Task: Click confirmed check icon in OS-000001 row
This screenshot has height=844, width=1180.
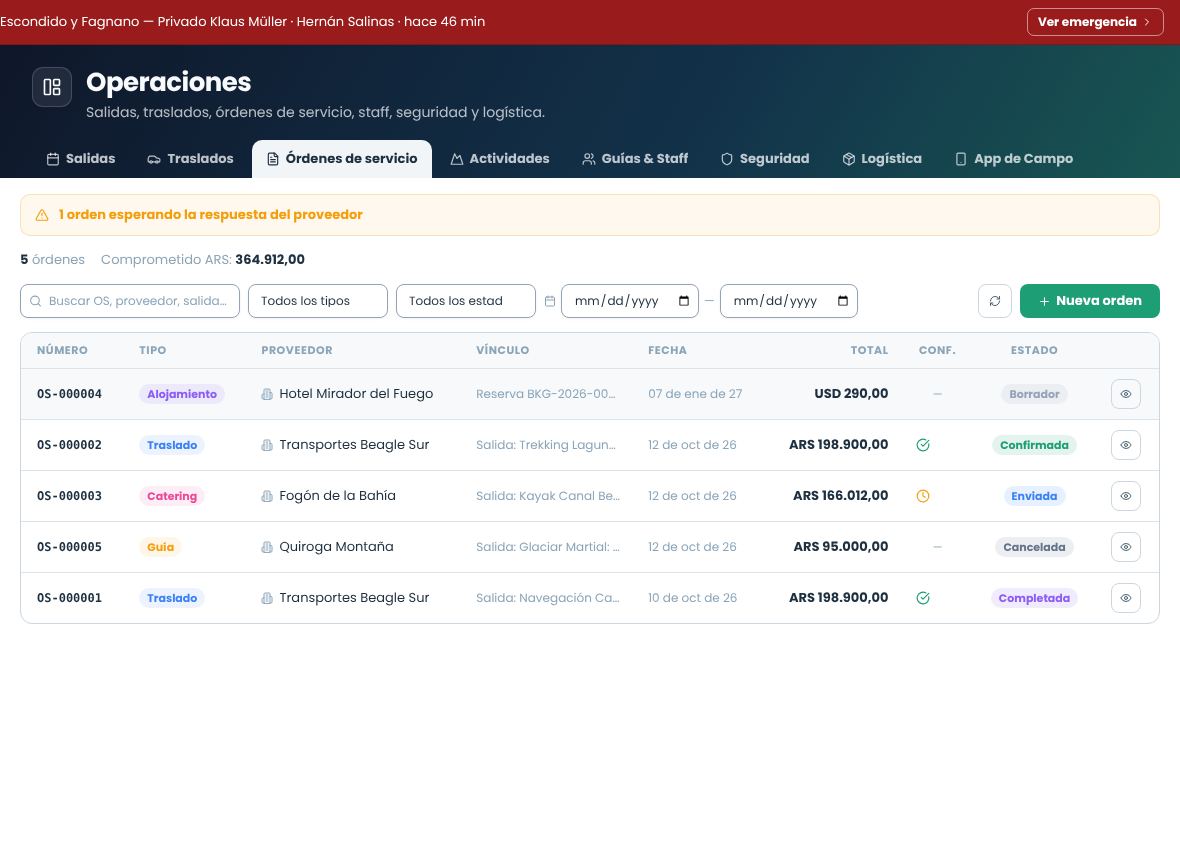Action: click(x=923, y=598)
